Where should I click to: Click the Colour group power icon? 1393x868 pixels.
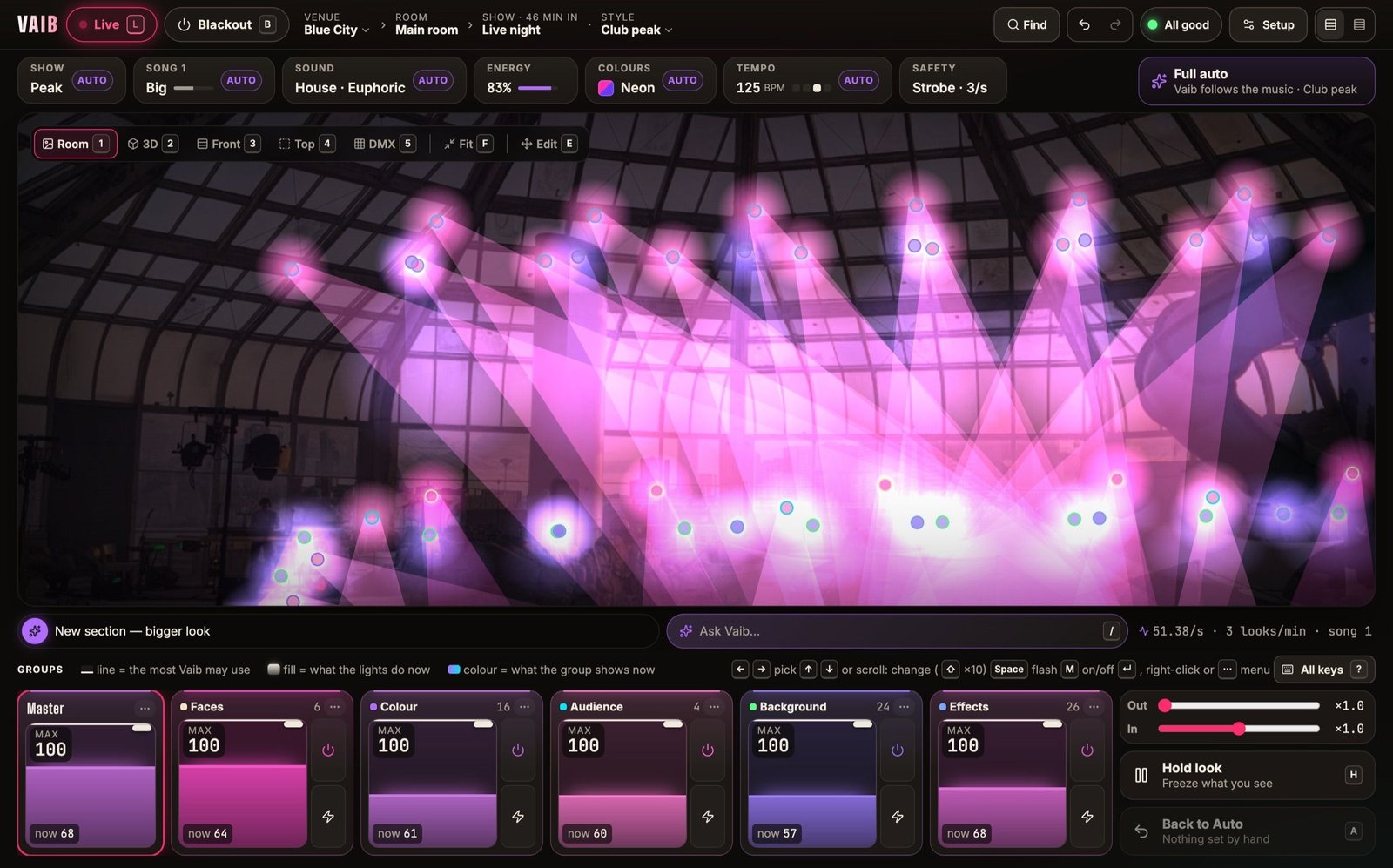click(518, 750)
